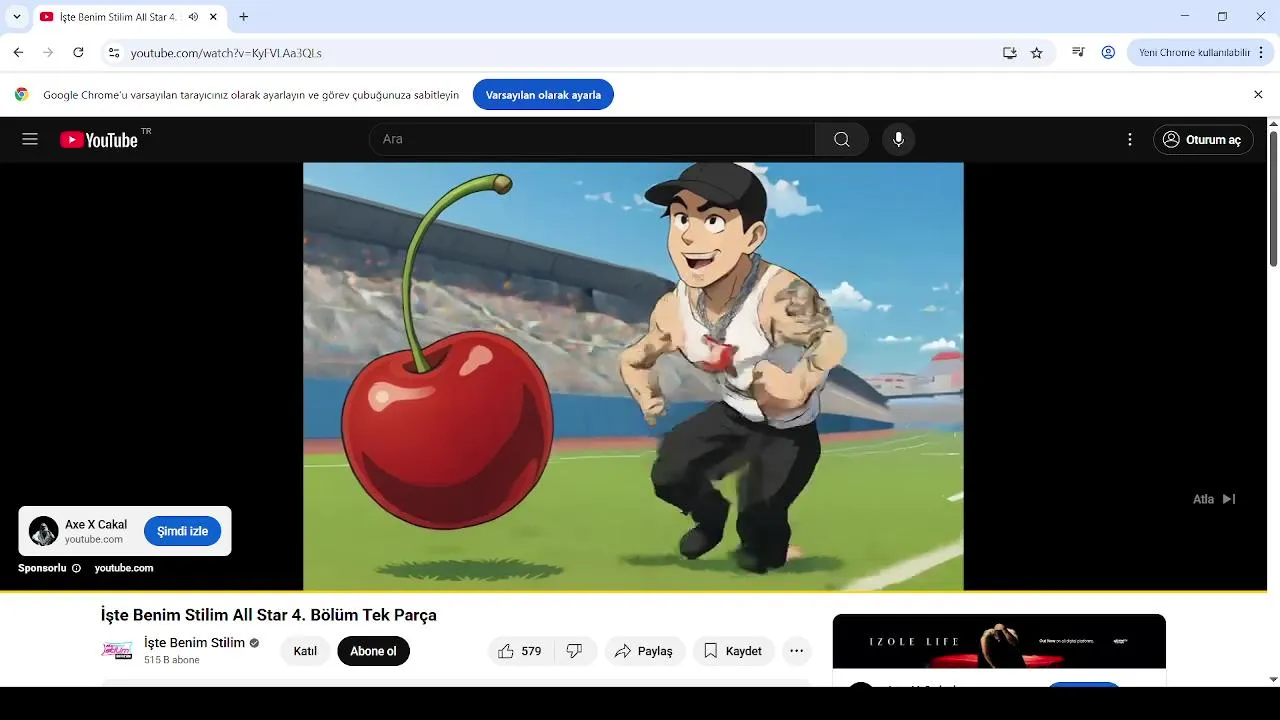Viewport: 1280px width, 720px height.
Task: Like the video showing 579 likes
Action: point(520,651)
